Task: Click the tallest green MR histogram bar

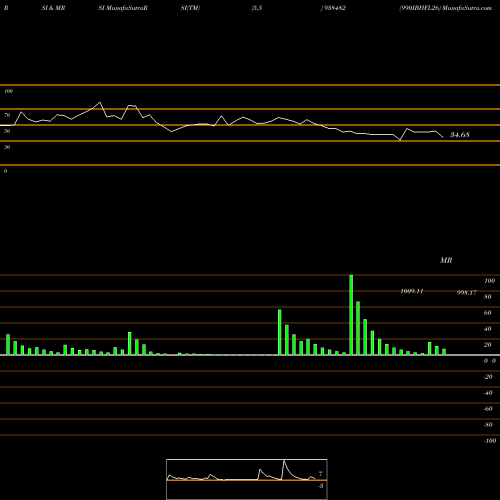Action: (x=351, y=315)
